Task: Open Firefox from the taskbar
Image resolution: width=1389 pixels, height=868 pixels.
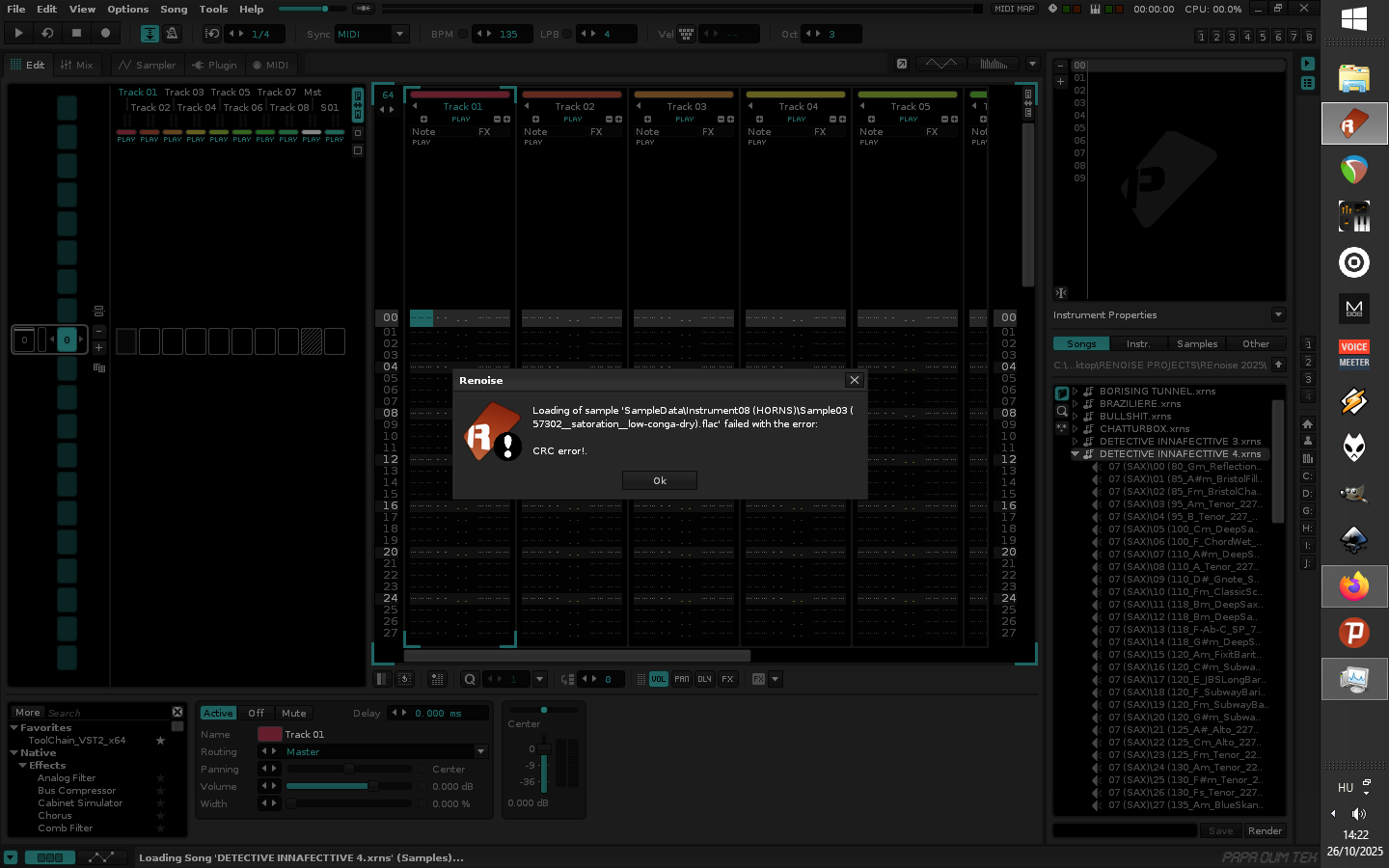Action: coord(1353,586)
